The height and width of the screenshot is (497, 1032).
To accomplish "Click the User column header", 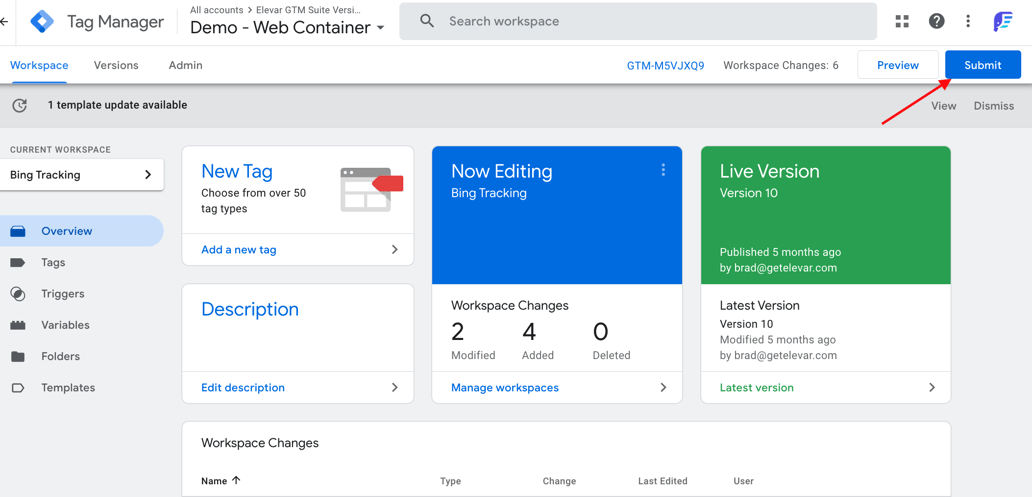I will [744, 481].
